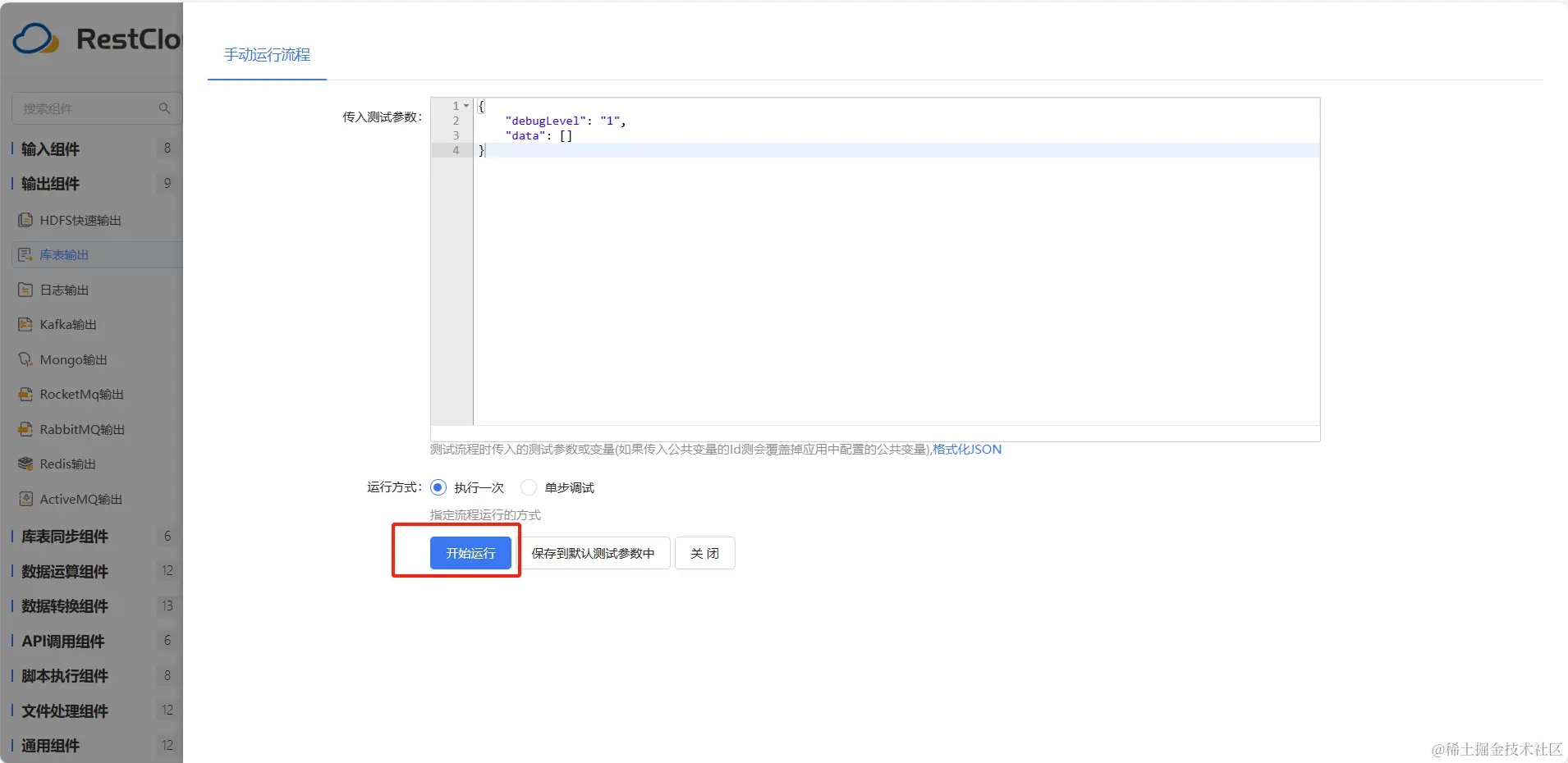Fold the JSON block at line 1

click(466, 106)
